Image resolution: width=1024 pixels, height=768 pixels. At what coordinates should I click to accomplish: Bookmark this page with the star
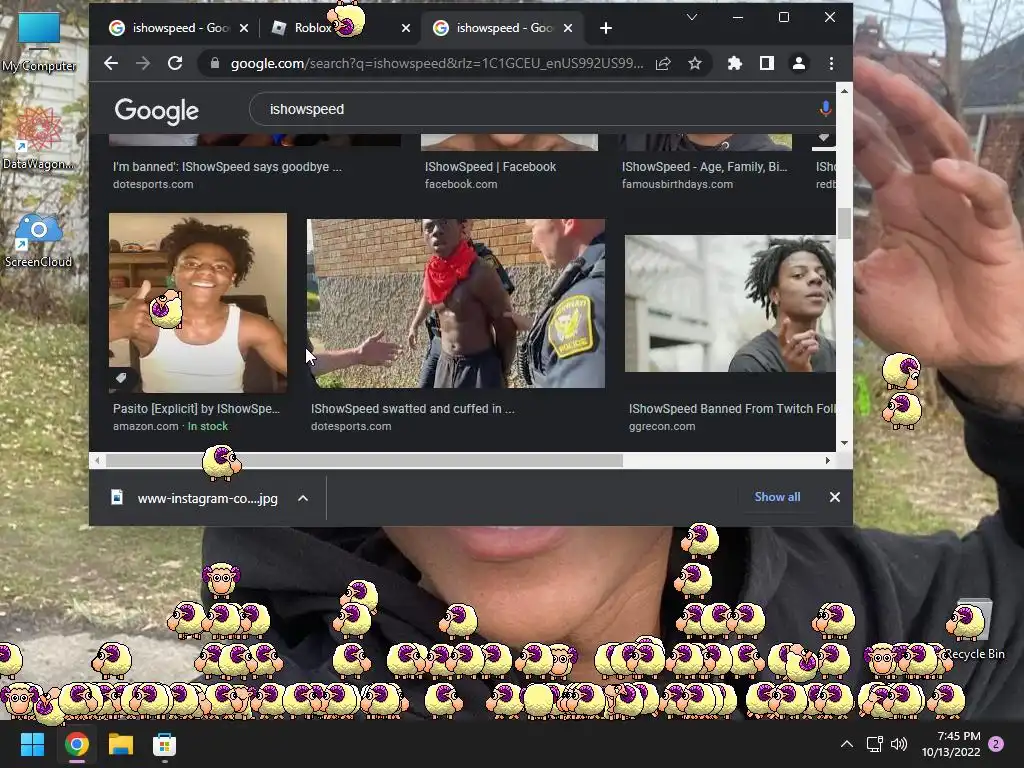695,63
